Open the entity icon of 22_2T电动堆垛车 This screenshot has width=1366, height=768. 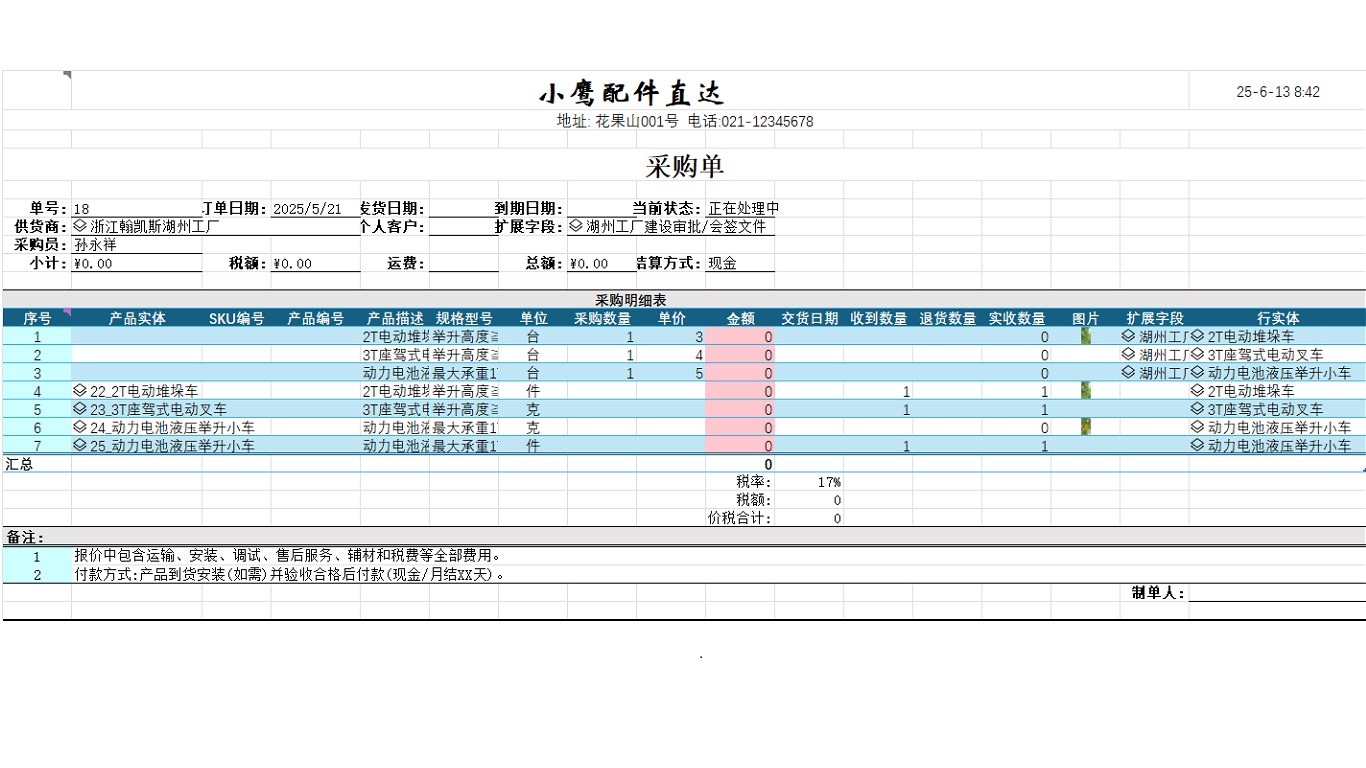point(79,391)
